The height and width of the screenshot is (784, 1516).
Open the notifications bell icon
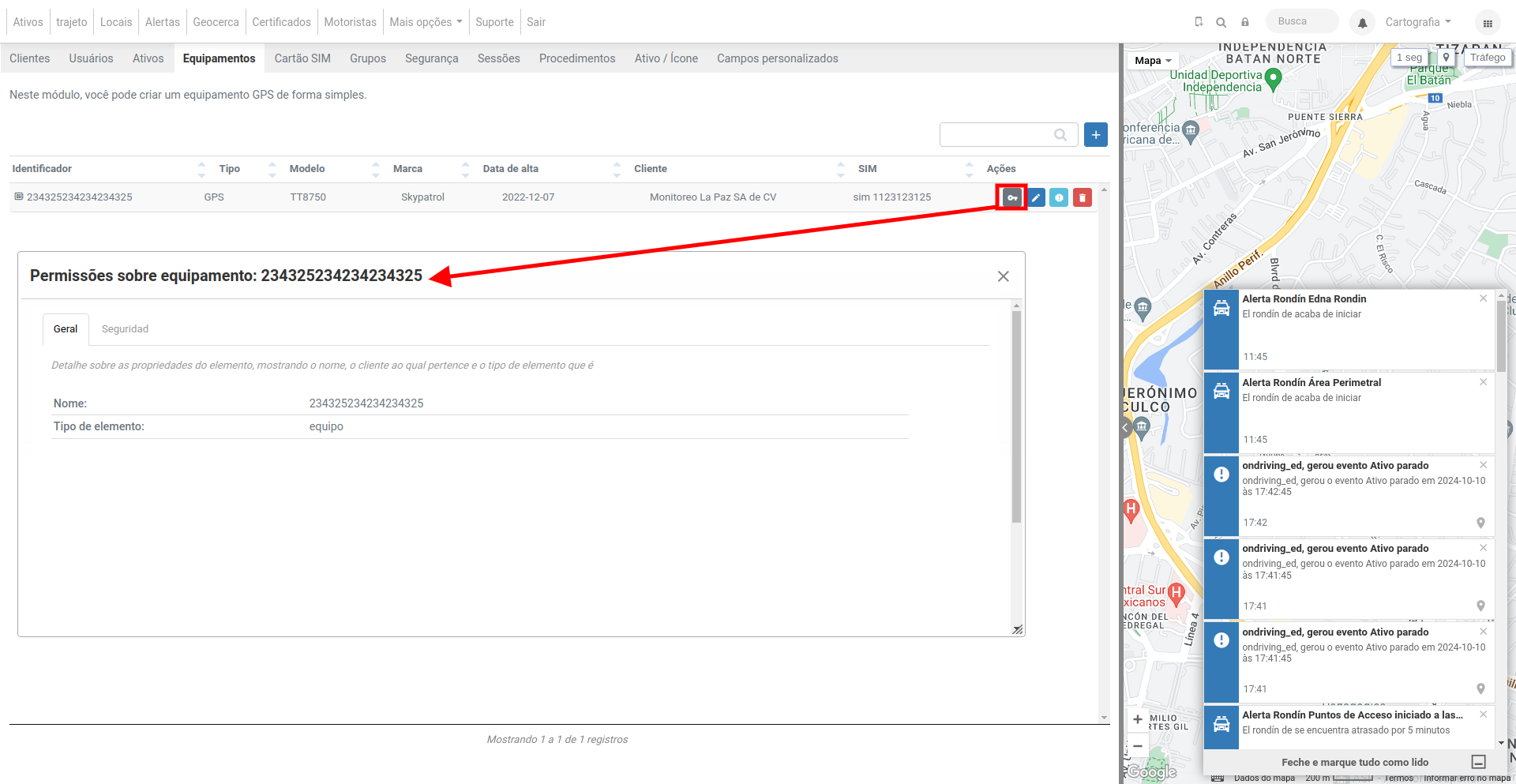1362,23
